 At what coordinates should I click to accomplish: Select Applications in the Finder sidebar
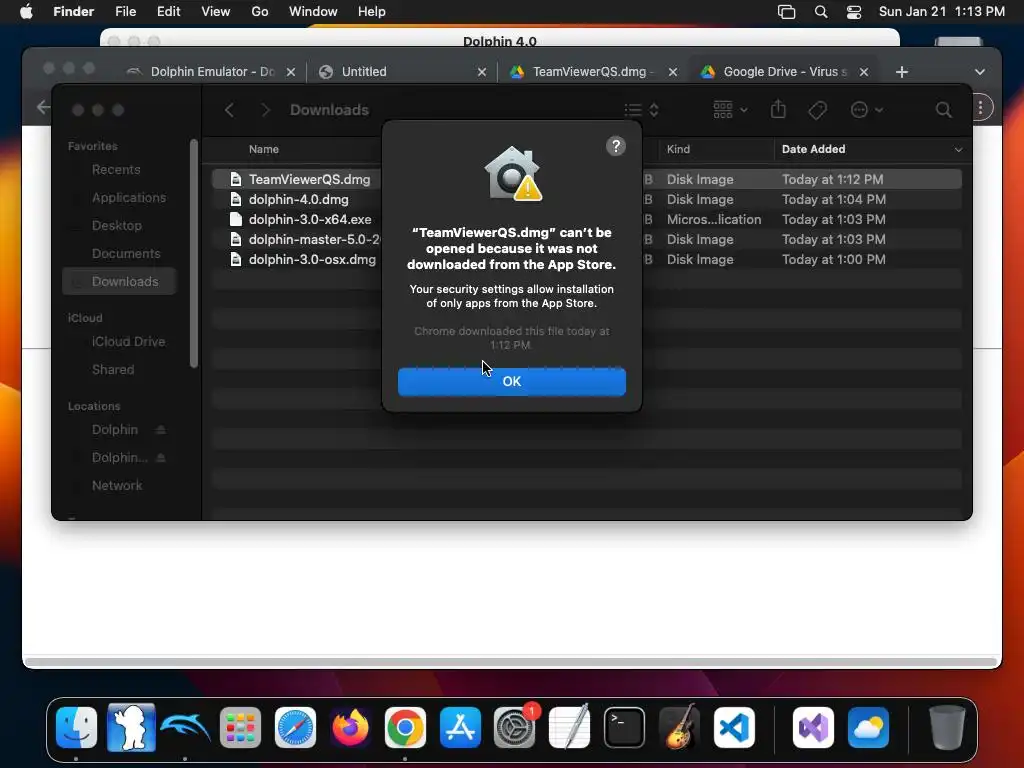tap(129, 198)
